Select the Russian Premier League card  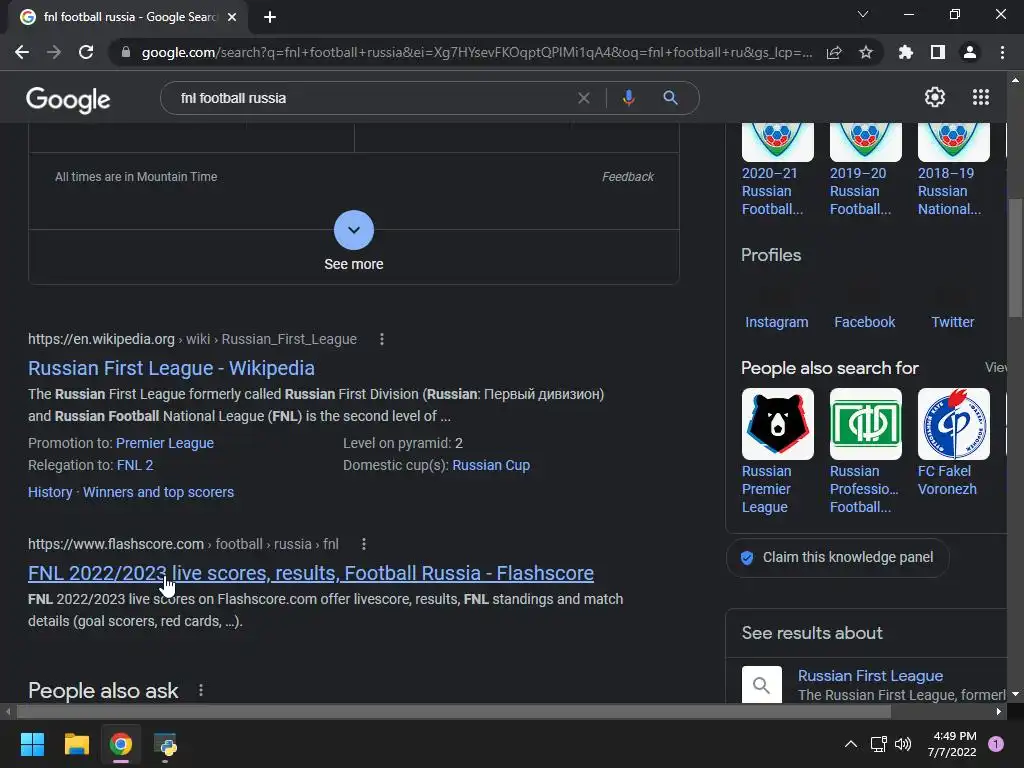777,451
